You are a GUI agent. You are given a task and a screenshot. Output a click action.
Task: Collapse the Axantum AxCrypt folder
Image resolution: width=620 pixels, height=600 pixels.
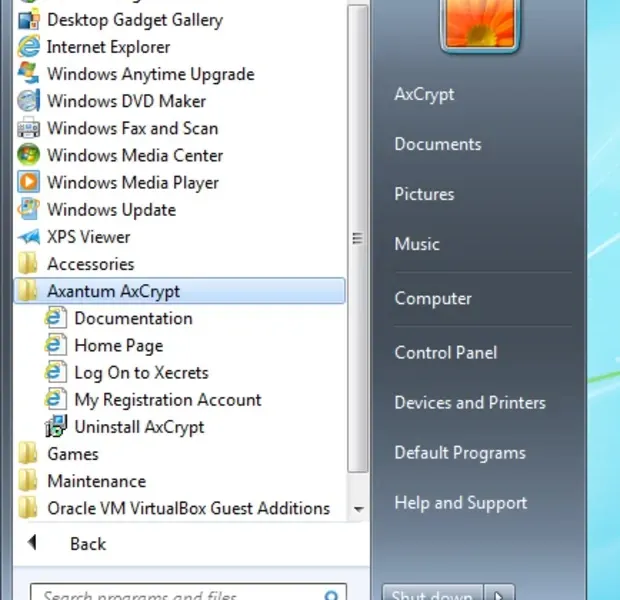pyautogui.click(x=179, y=291)
